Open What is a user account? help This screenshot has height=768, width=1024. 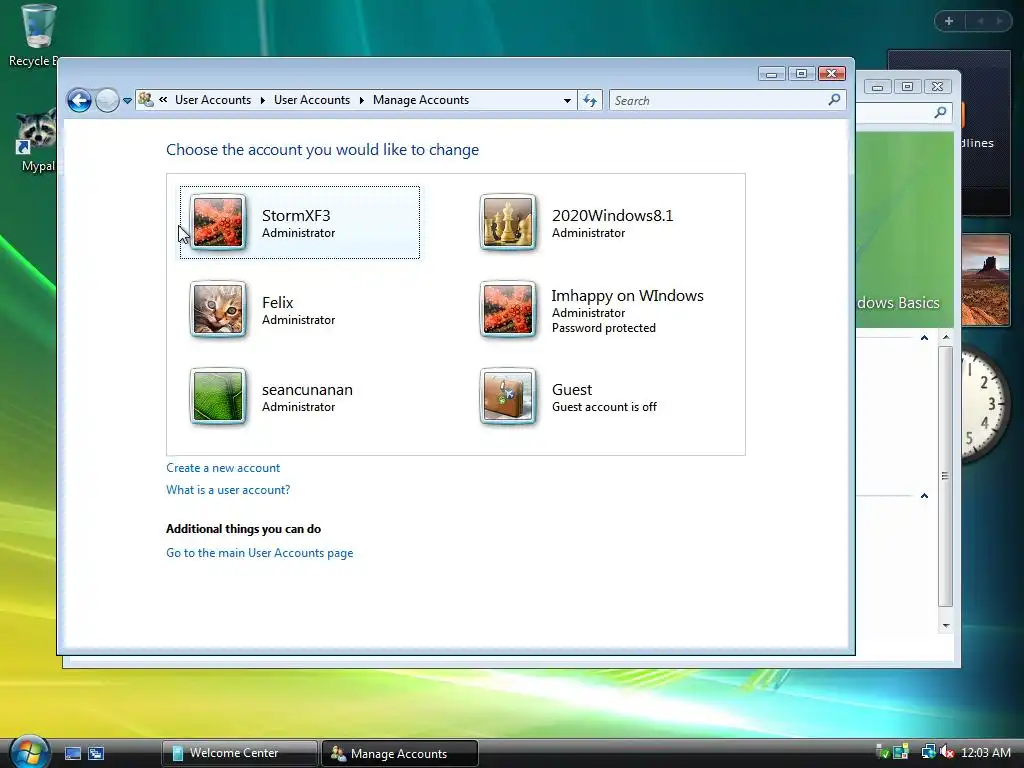tap(228, 490)
